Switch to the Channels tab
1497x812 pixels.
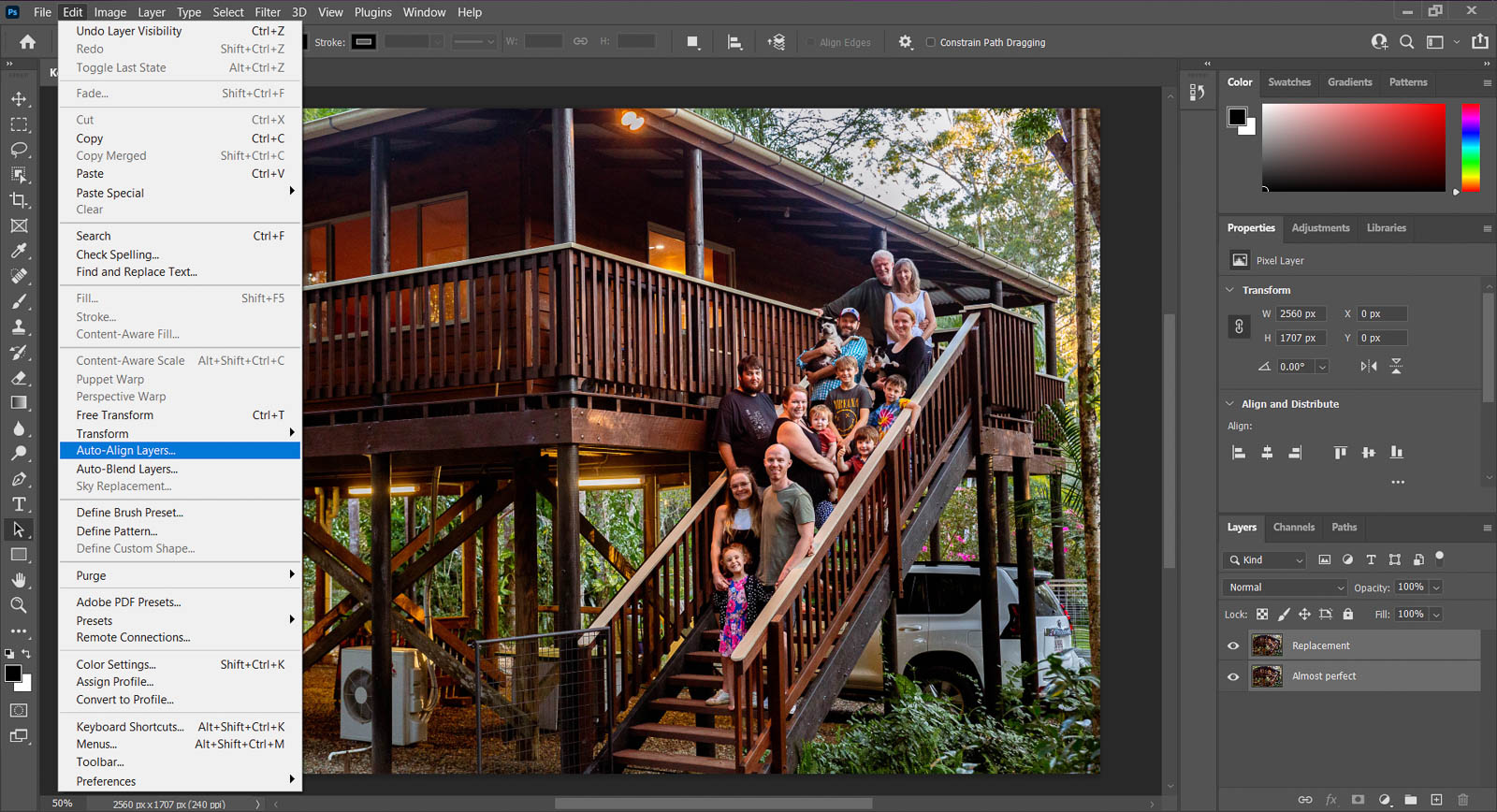[1293, 528]
